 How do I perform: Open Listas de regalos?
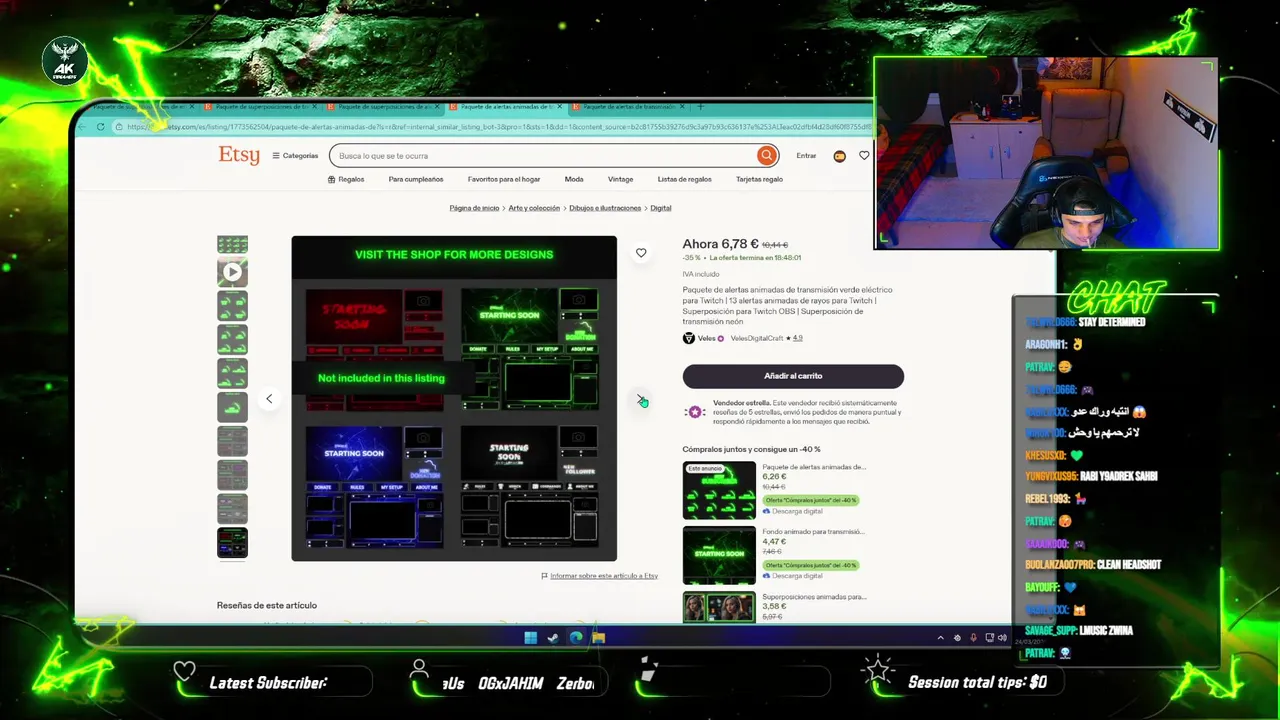click(x=685, y=180)
